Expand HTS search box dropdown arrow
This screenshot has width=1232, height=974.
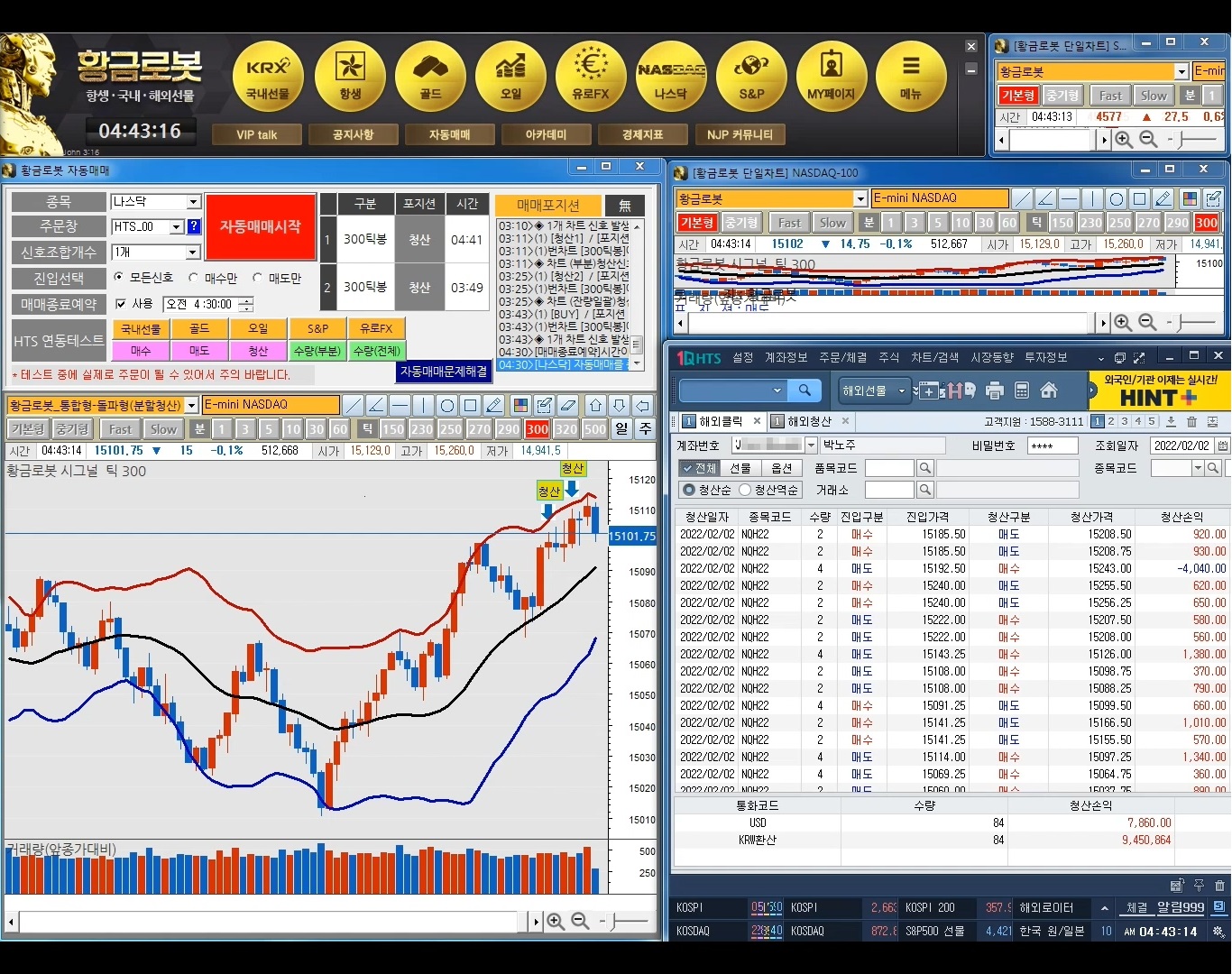click(x=777, y=391)
